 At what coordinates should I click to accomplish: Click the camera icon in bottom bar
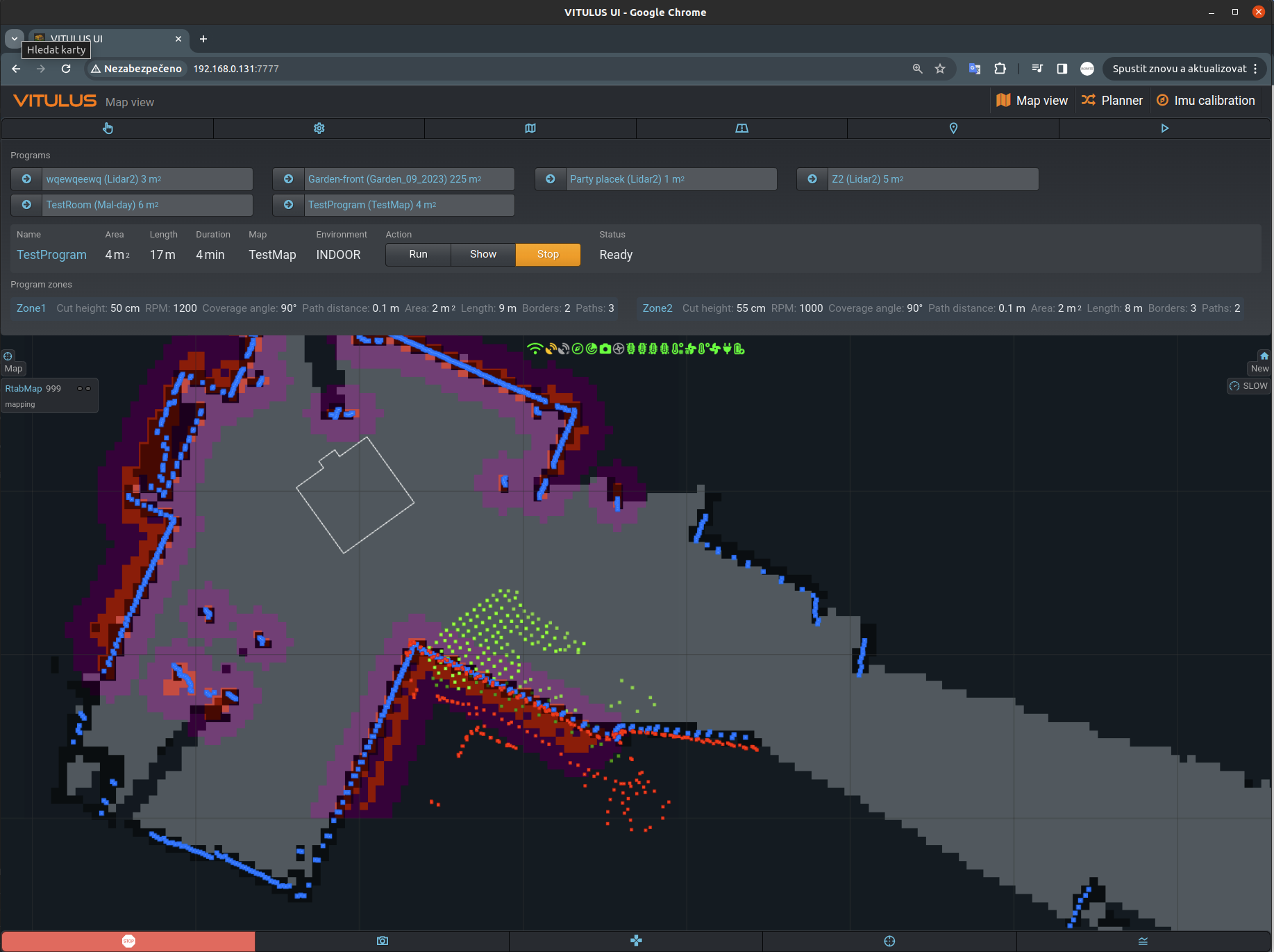click(383, 941)
